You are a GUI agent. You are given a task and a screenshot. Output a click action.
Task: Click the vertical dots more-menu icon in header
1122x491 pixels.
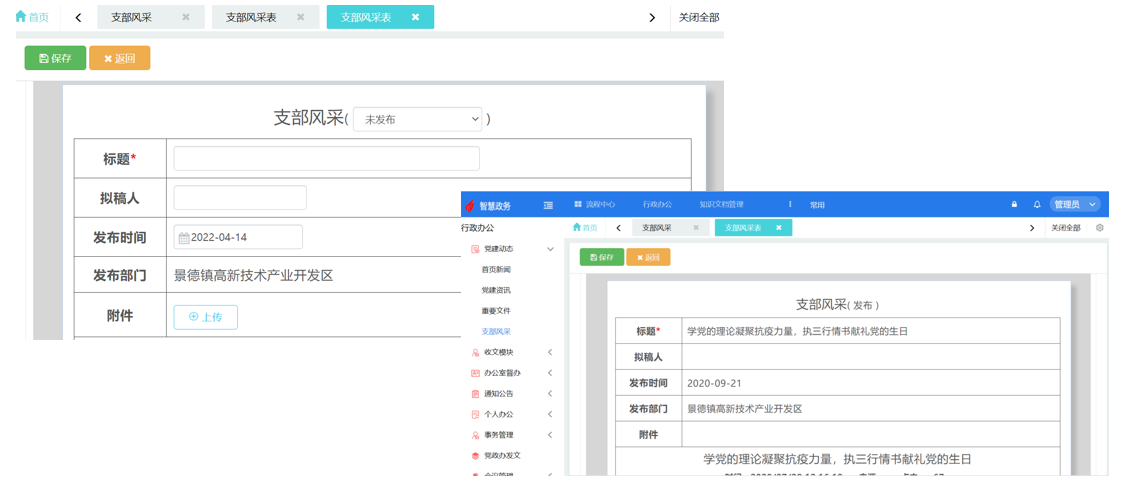tap(790, 204)
